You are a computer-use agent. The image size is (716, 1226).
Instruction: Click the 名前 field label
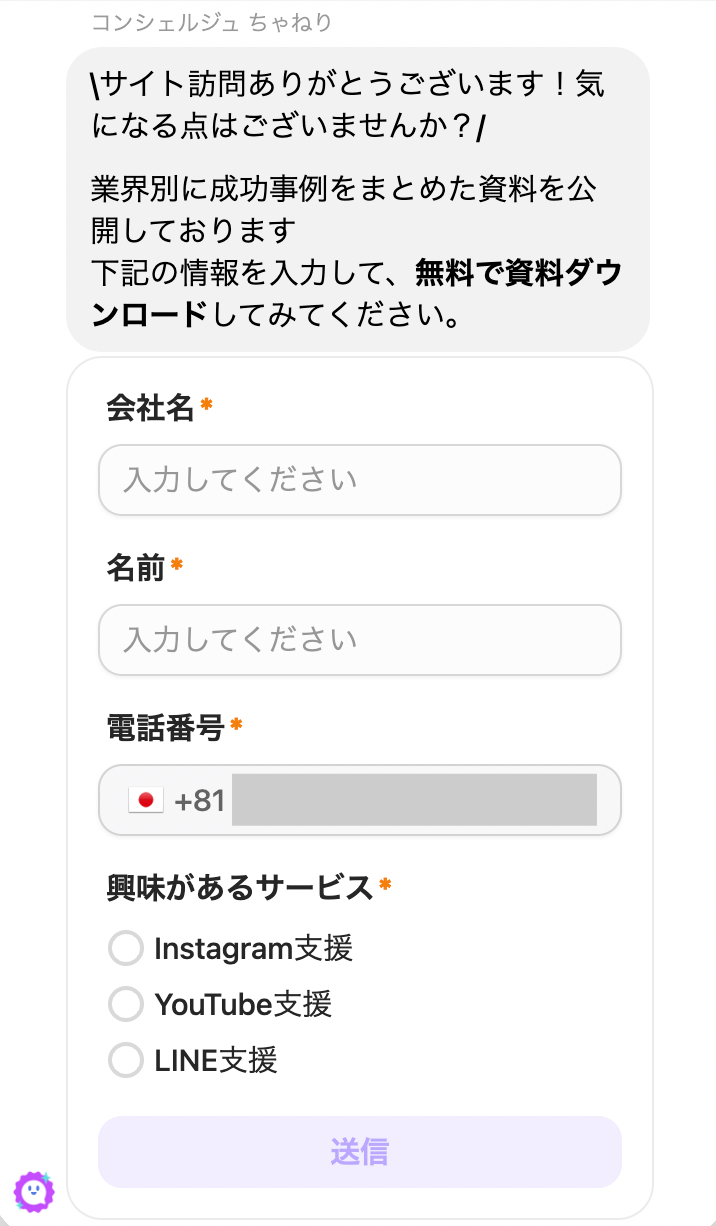tap(135, 567)
